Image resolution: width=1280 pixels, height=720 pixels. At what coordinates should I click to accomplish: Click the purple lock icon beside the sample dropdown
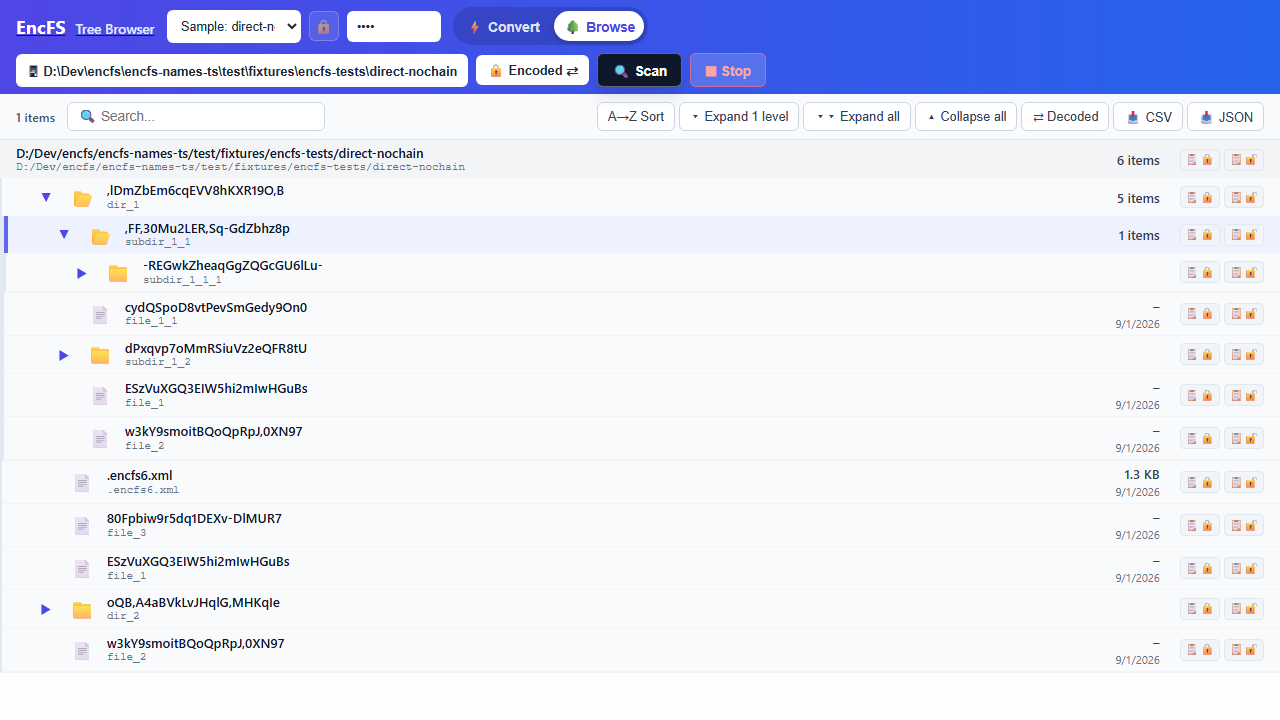coord(324,27)
